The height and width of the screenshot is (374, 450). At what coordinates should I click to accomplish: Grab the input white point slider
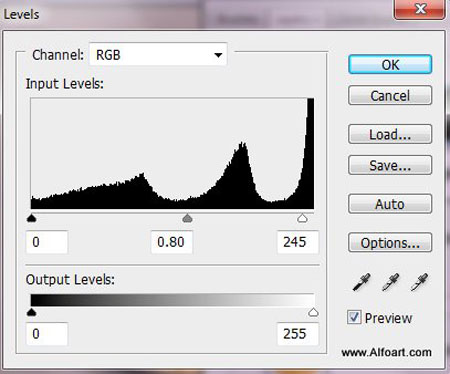pos(302,218)
